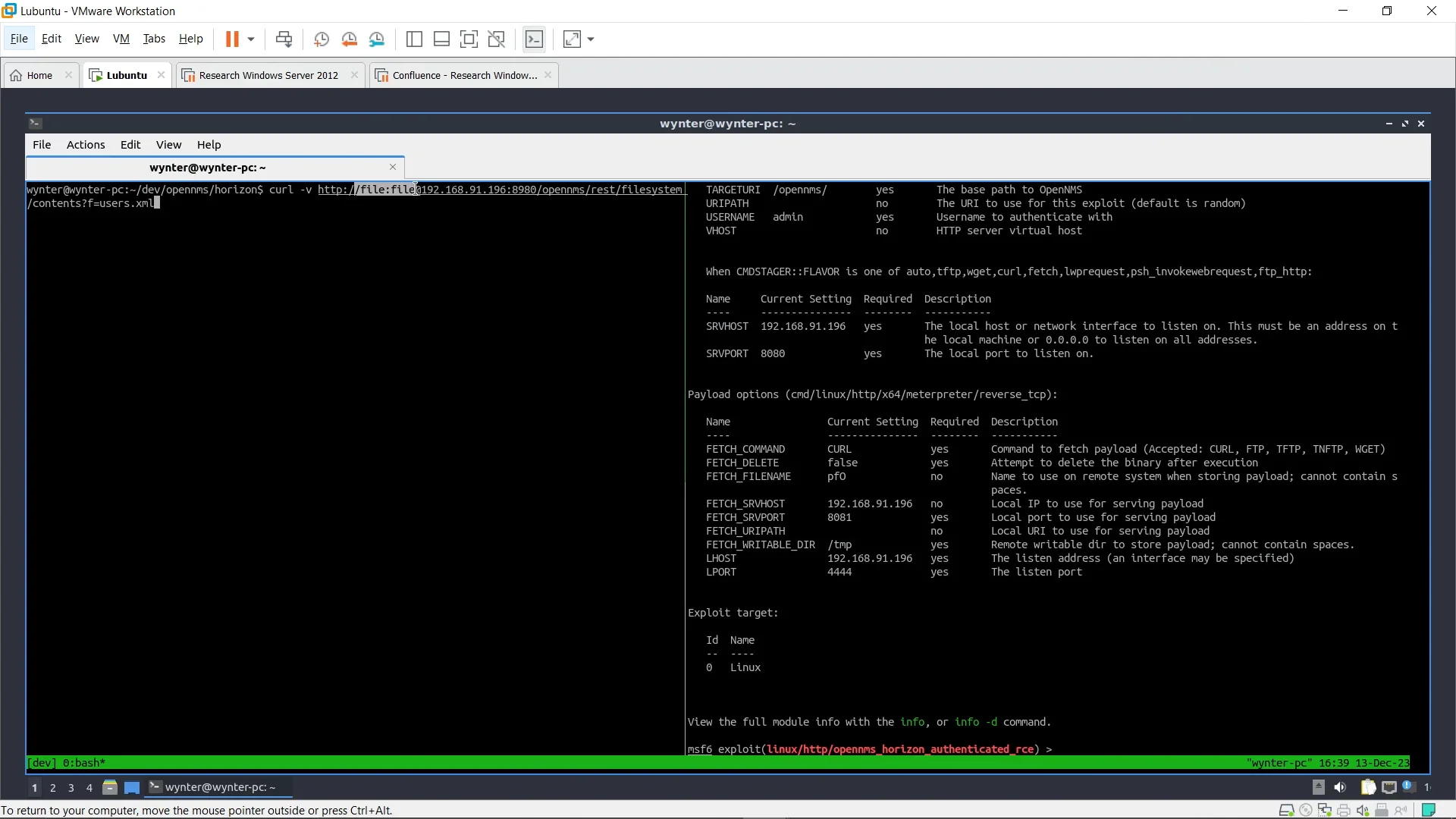Switch to Research Windows Server 2012 tab
Screen dimensions: 1456x819
[x=268, y=75]
